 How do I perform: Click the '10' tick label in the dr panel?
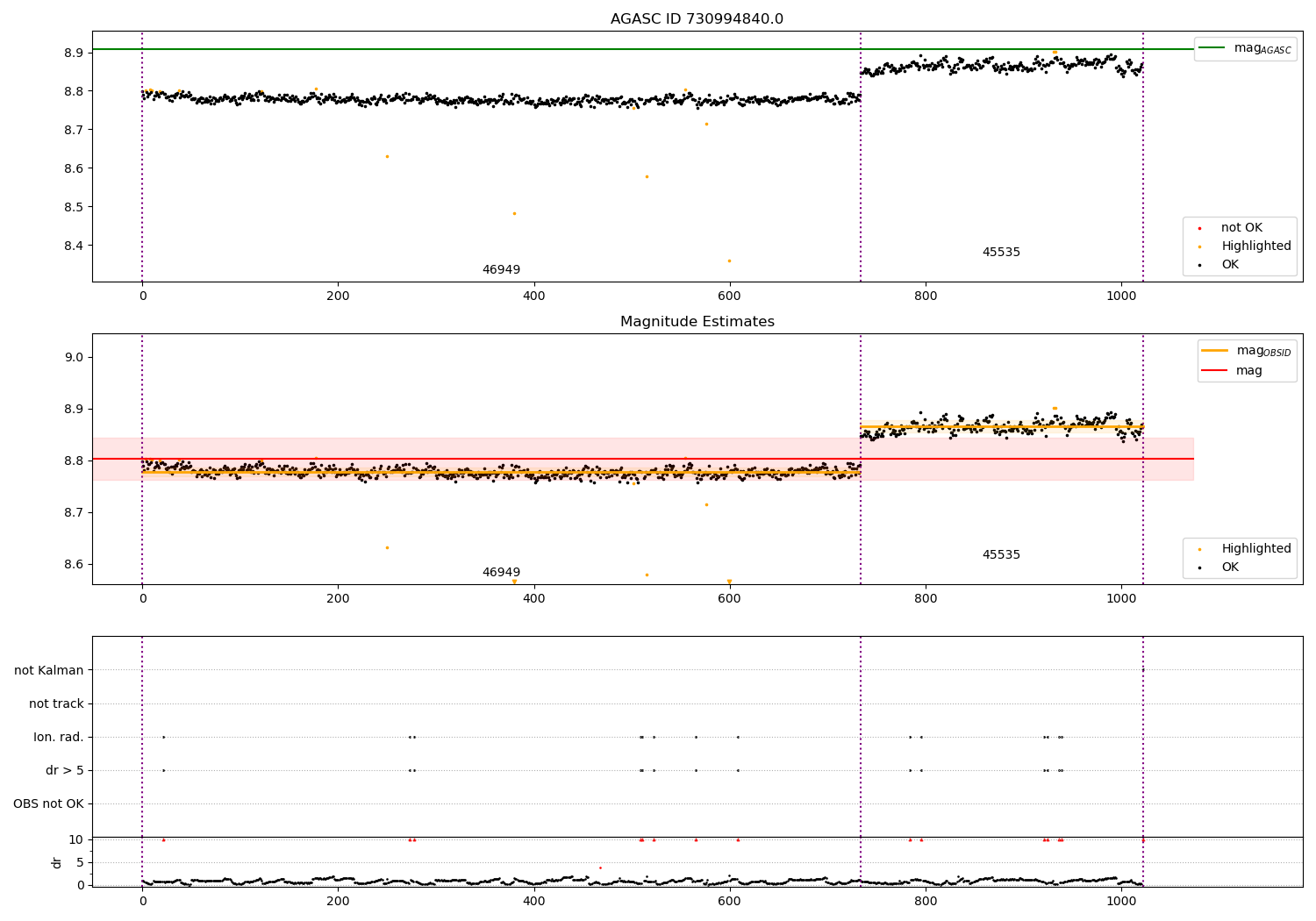[76, 840]
